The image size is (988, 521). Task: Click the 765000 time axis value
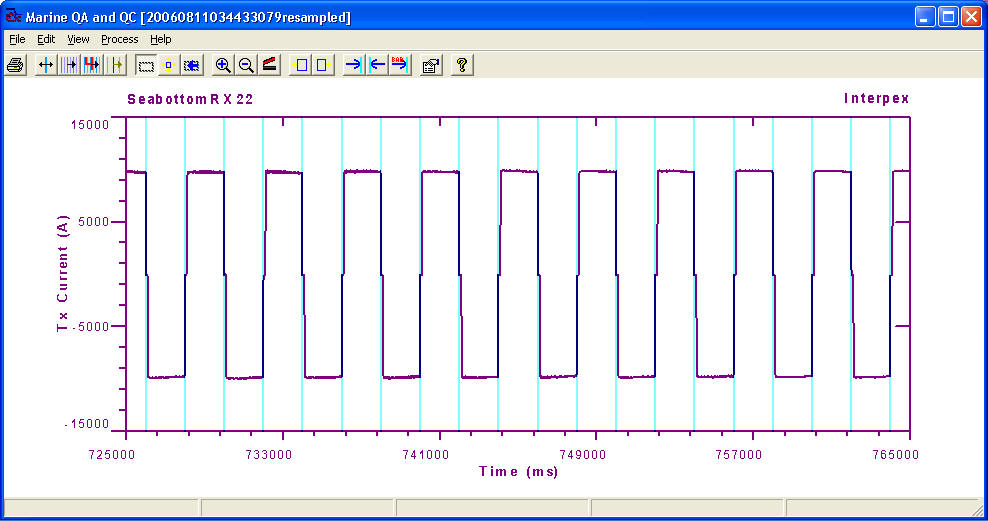point(897,454)
